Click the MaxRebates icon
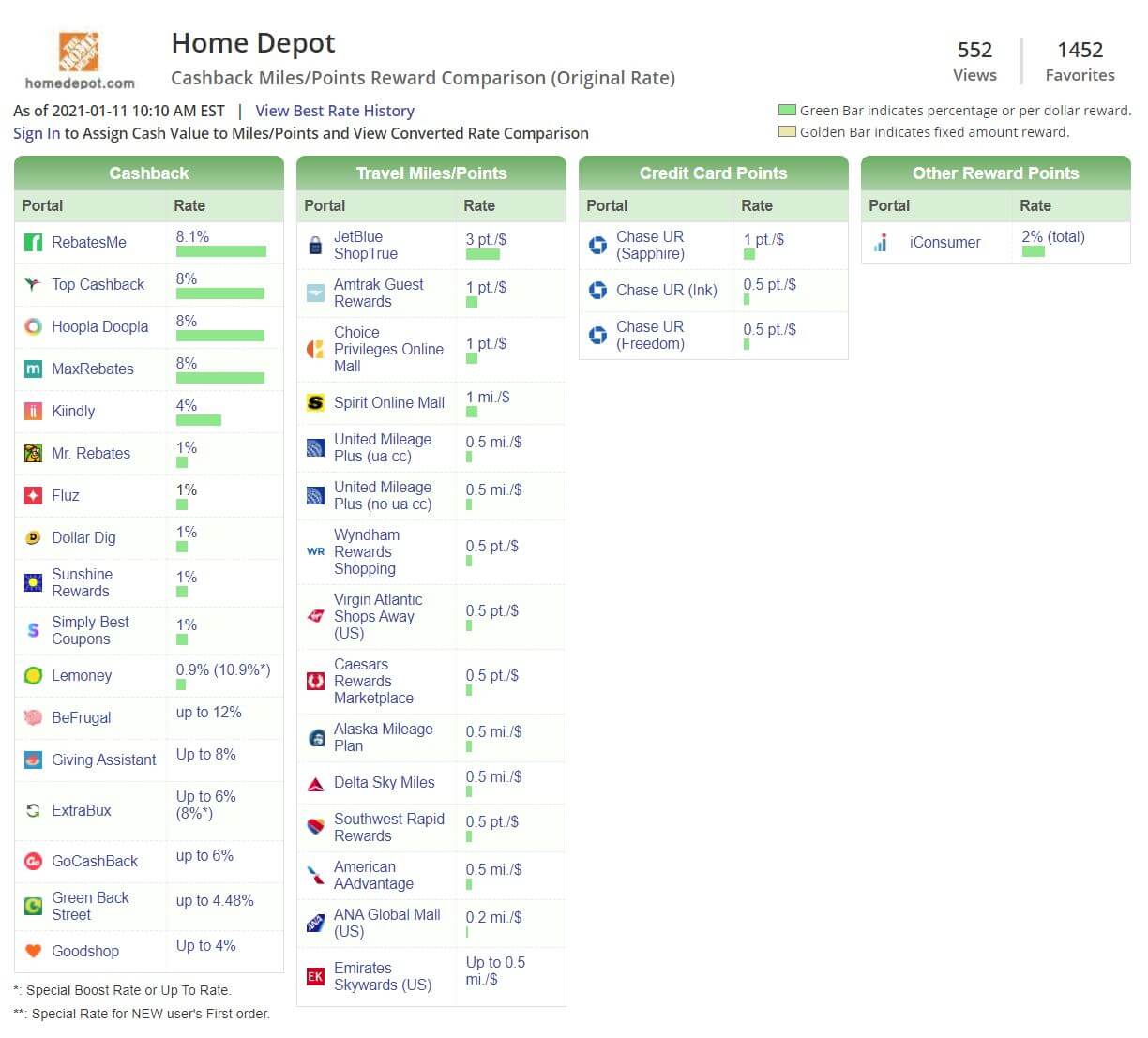Viewport: 1148px width, 1038px height. tap(33, 369)
